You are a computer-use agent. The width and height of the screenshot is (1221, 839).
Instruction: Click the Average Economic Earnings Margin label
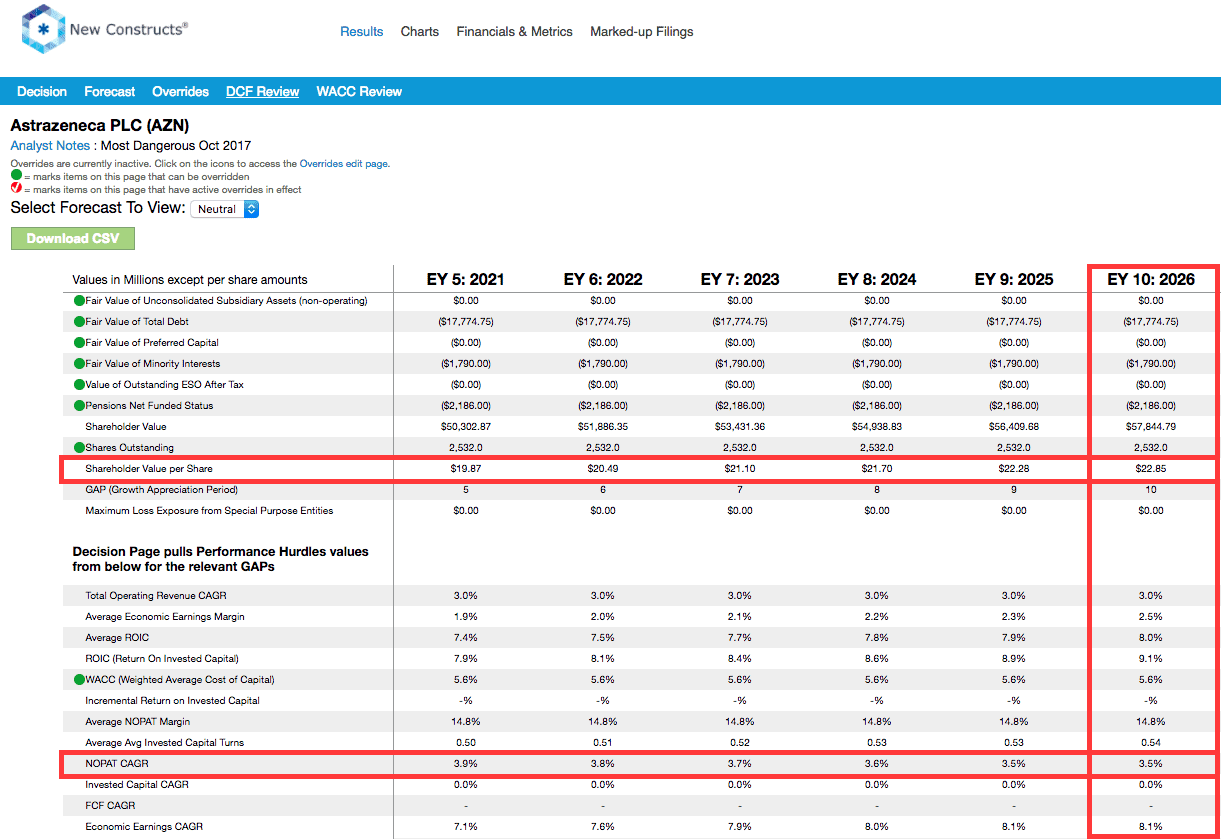(x=165, y=617)
